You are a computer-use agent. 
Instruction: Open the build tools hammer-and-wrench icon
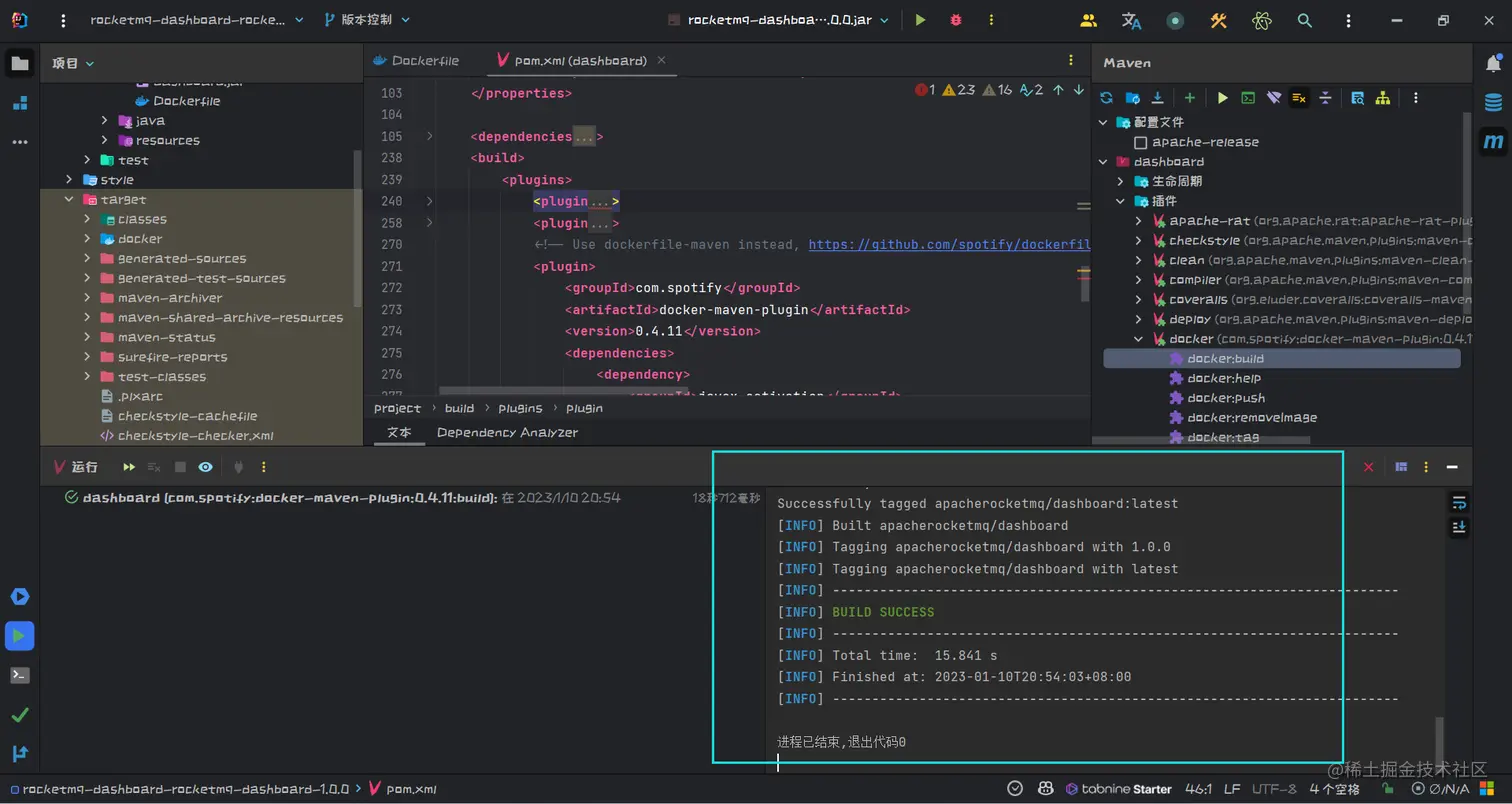click(1218, 20)
